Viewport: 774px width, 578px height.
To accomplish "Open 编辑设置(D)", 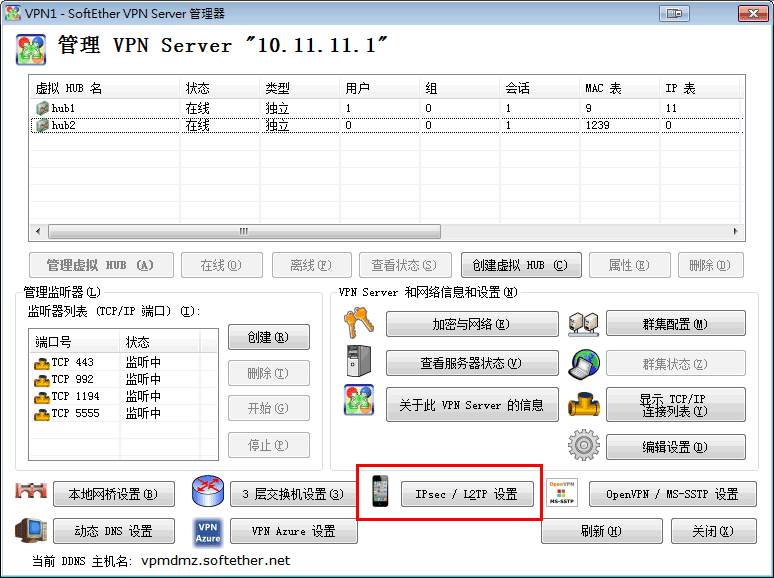I will click(675, 447).
